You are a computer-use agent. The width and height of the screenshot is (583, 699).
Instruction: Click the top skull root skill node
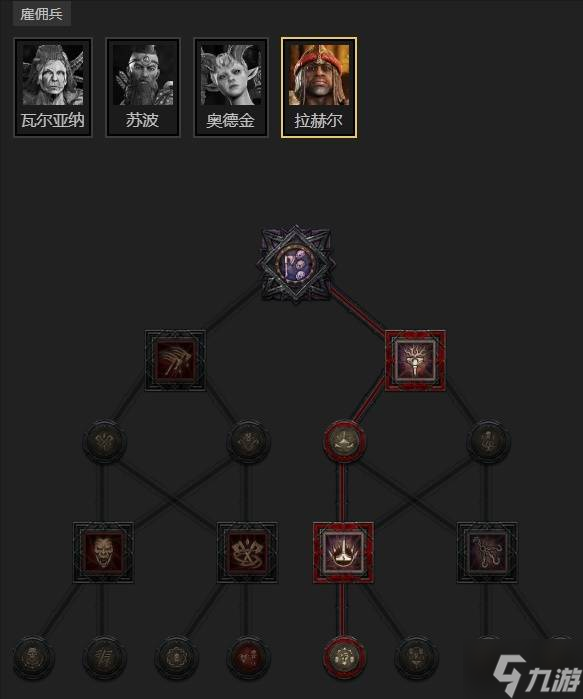click(x=296, y=263)
